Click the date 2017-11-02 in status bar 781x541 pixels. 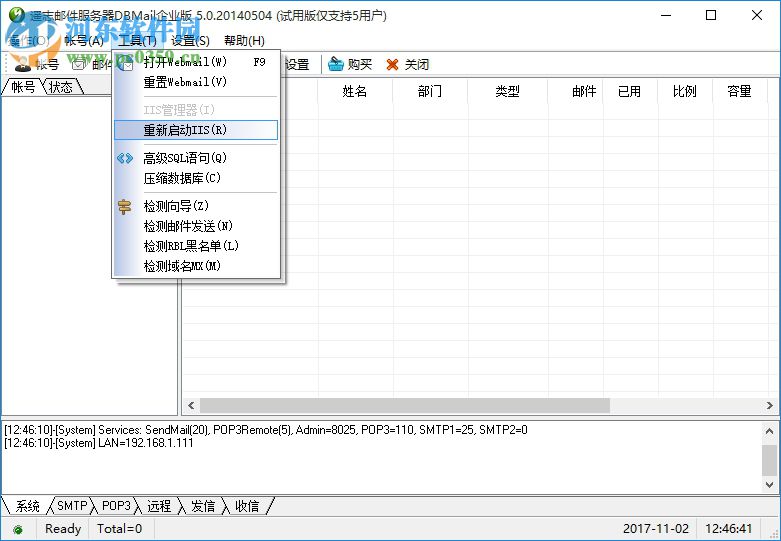point(655,529)
